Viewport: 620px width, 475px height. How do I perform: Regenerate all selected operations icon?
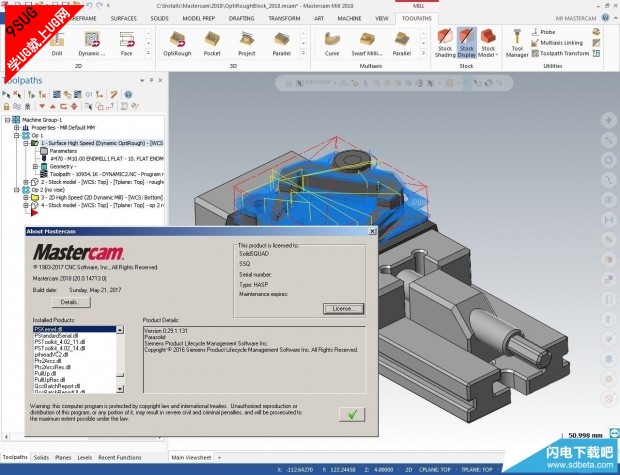coord(31,95)
